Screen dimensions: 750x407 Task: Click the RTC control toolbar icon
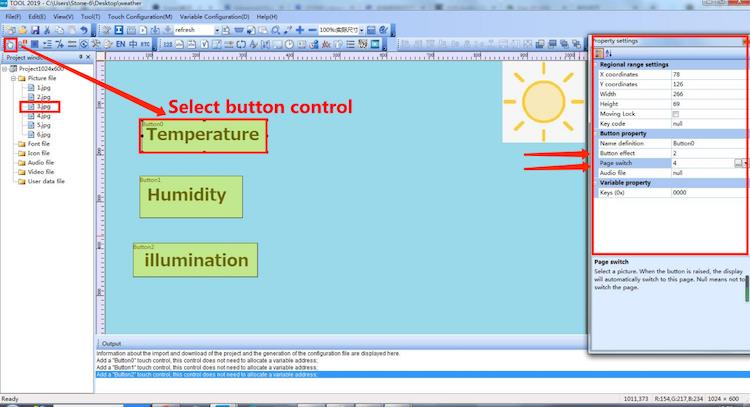click(x=146, y=44)
